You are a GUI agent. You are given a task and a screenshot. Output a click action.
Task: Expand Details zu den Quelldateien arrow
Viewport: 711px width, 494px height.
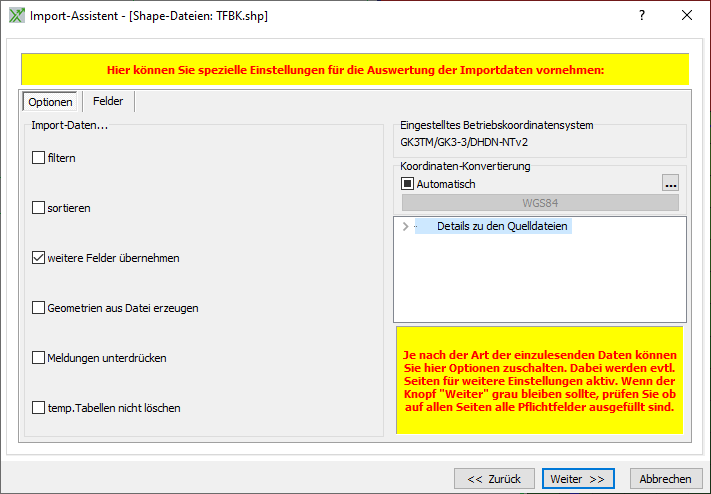(405, 227)
